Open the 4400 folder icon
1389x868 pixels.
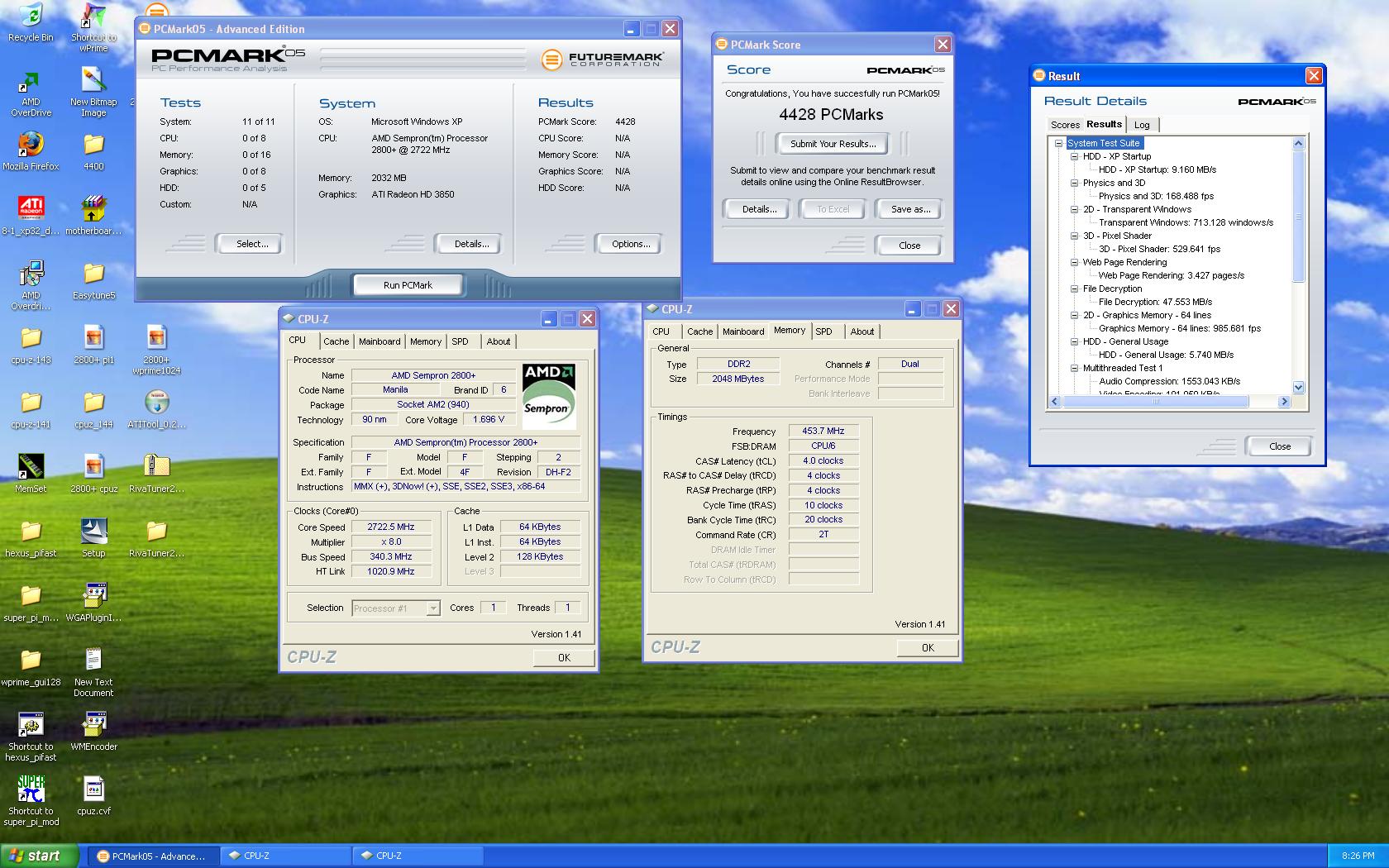93,151
